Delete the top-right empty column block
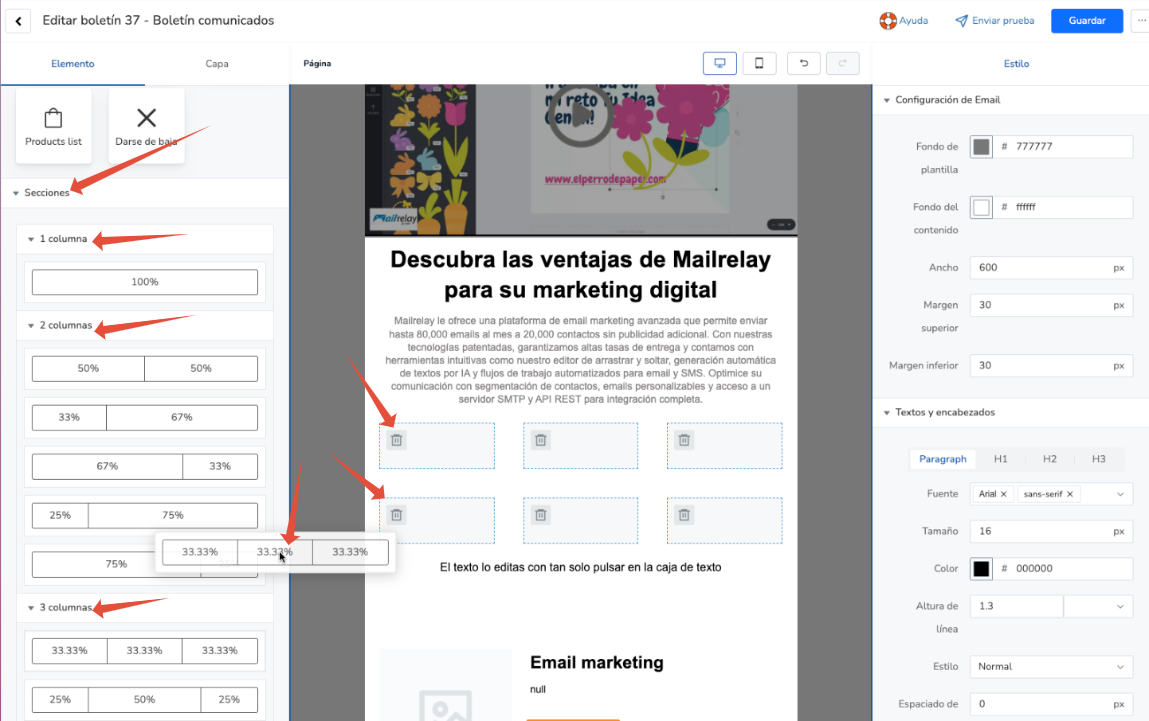The height and width of the screenshot is (721, 1149). tap(684, 440)
